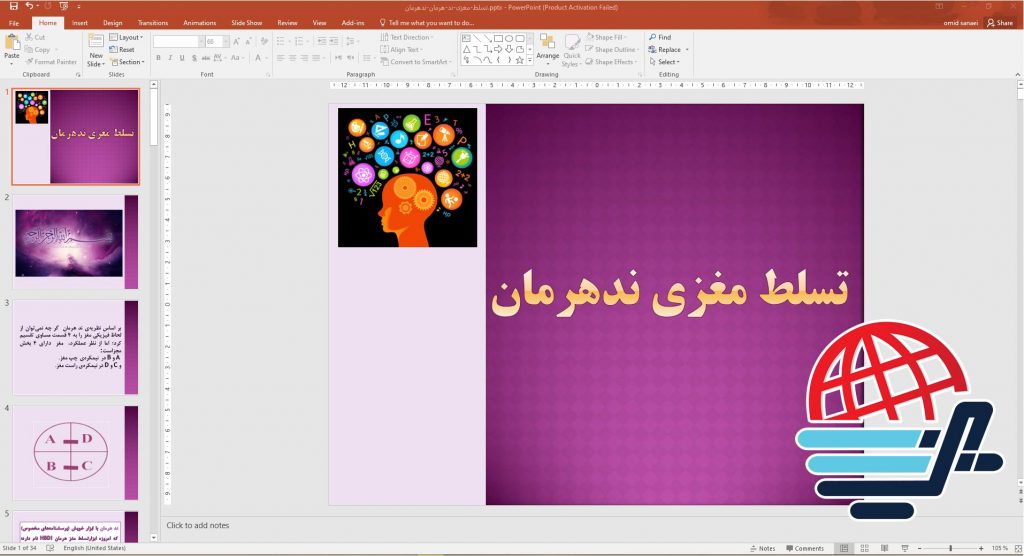The height and width of the screenshot is (556, 1024).
Task: Click the Notes button in status bar
Action: 763,548
